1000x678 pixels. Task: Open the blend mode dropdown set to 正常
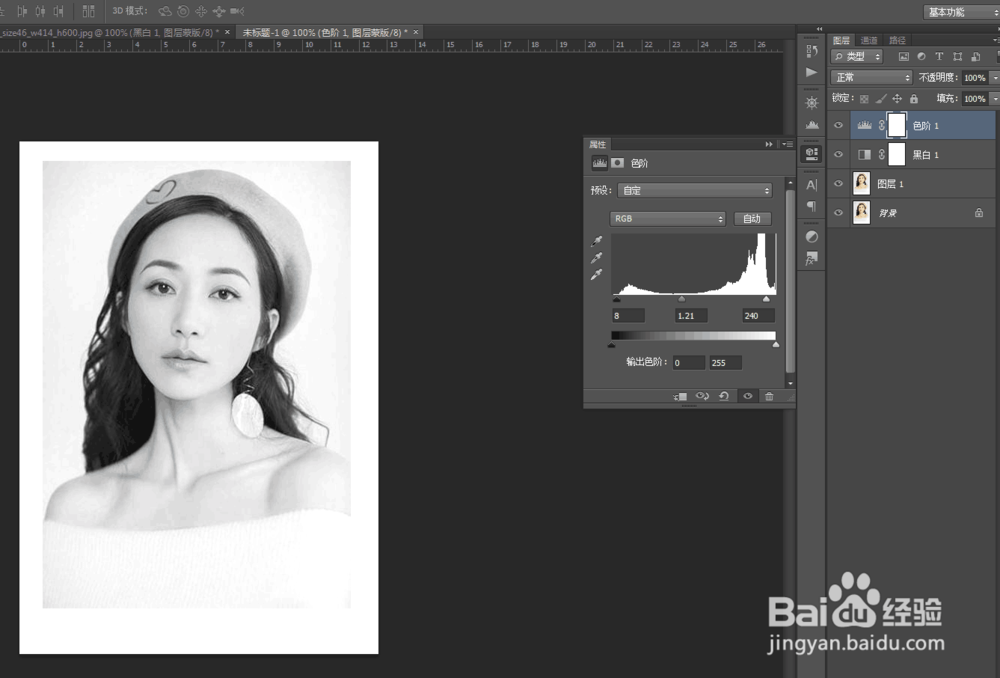tap(871, 77)
